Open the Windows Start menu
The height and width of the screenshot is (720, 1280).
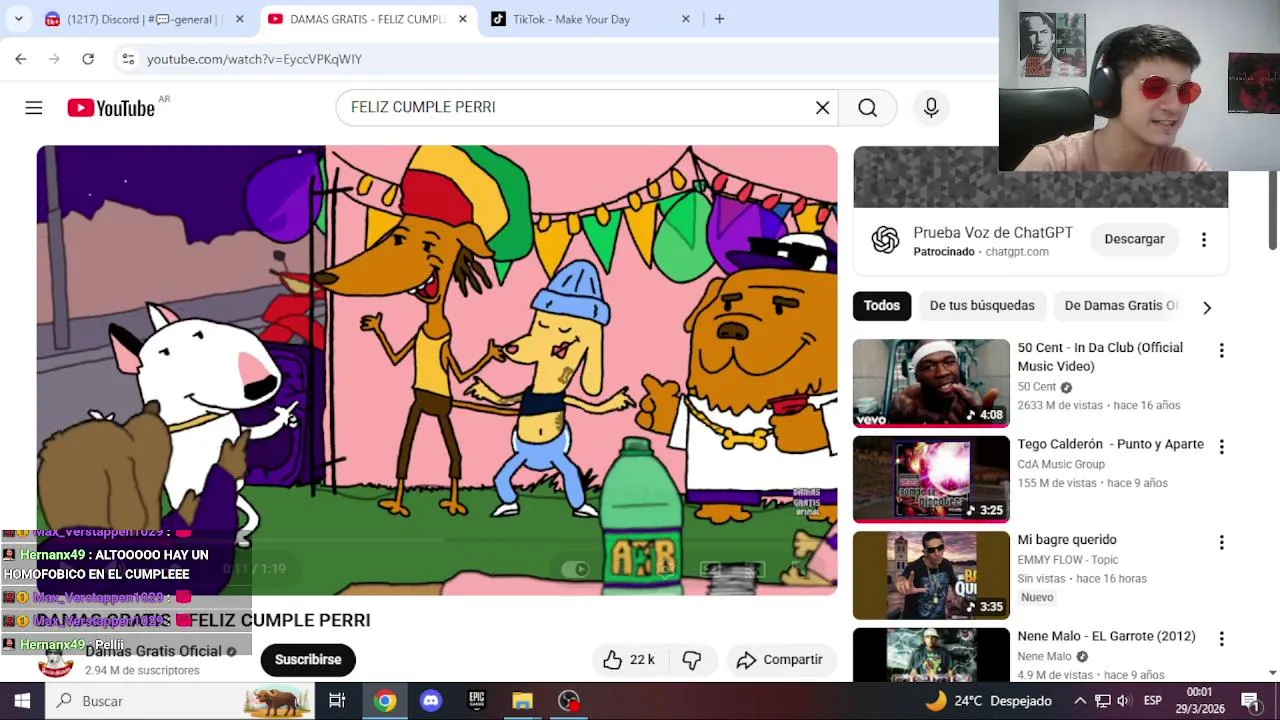pos(22,701)
